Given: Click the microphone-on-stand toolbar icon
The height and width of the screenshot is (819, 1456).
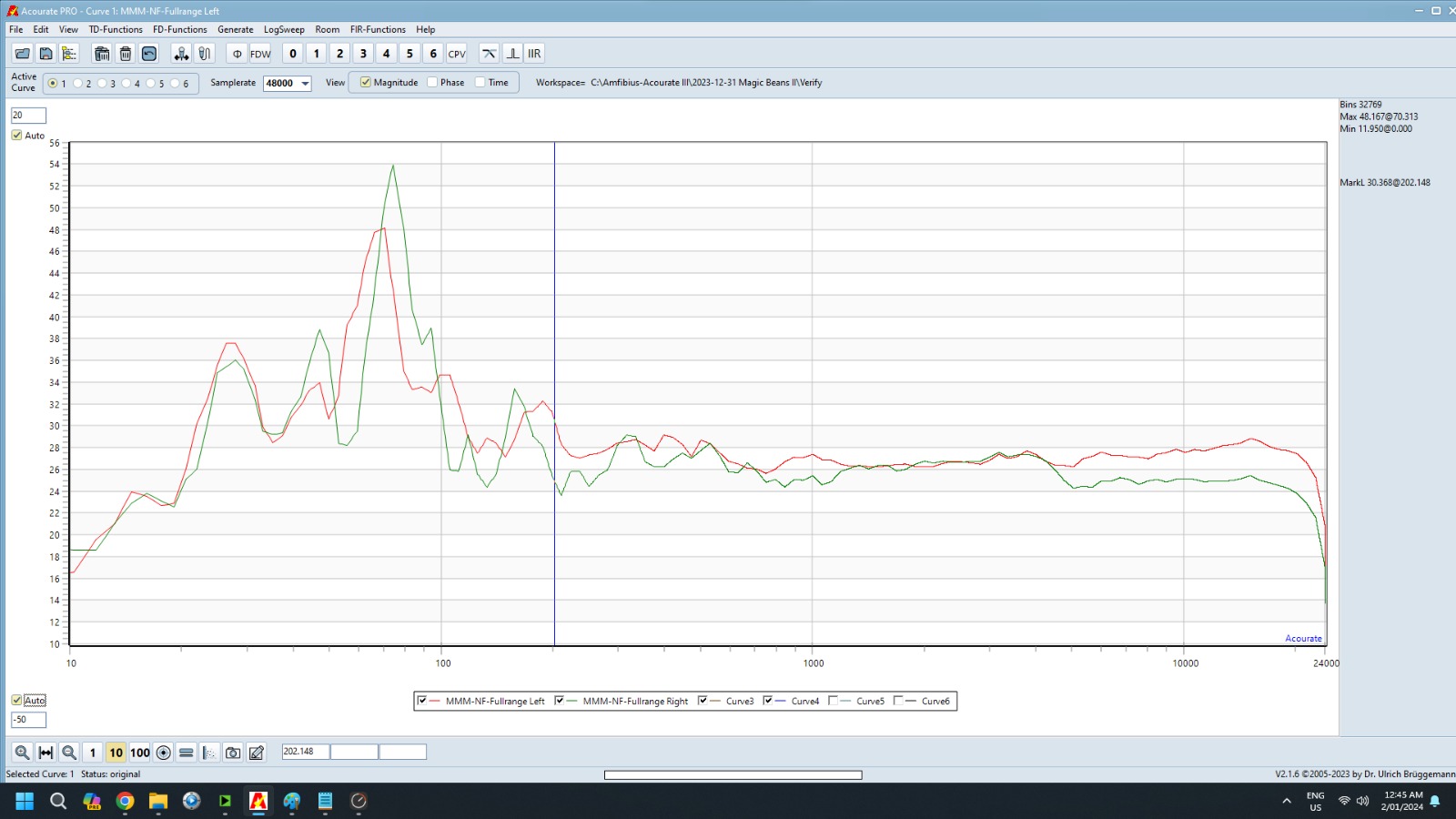Looking at the screenshot, I should click(x=181, y=54).
